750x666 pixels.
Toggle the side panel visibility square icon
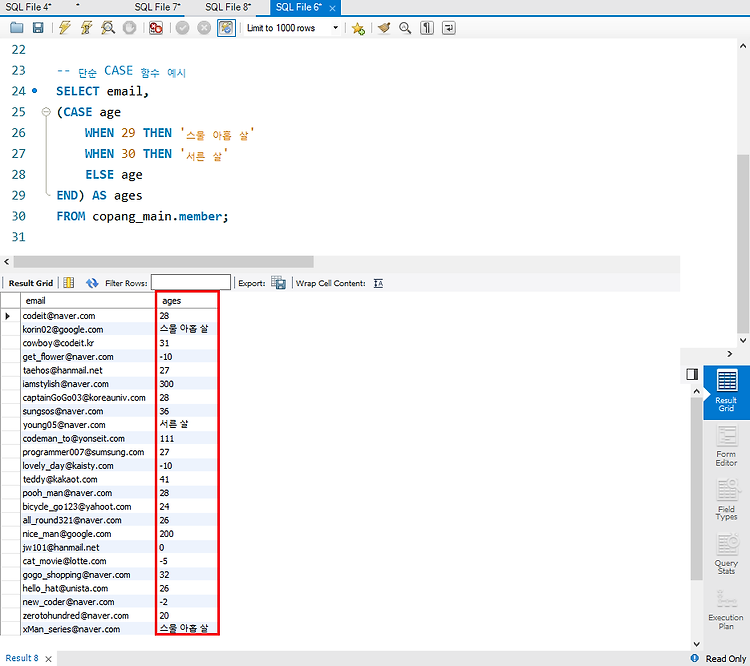(692, 374)
